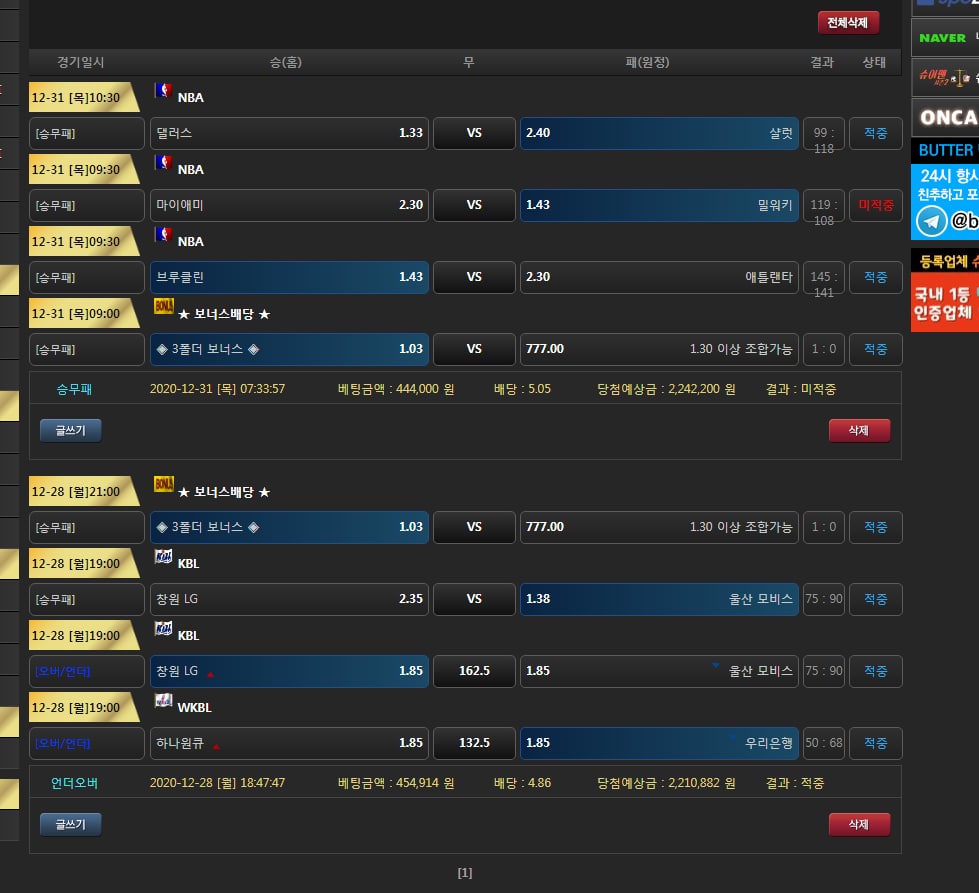Click the BONUS icon dated 12-28 21:00
Image resolution: width=979 pixels, height=893 pixels.
pyautogui.click(x=164, y=485)
